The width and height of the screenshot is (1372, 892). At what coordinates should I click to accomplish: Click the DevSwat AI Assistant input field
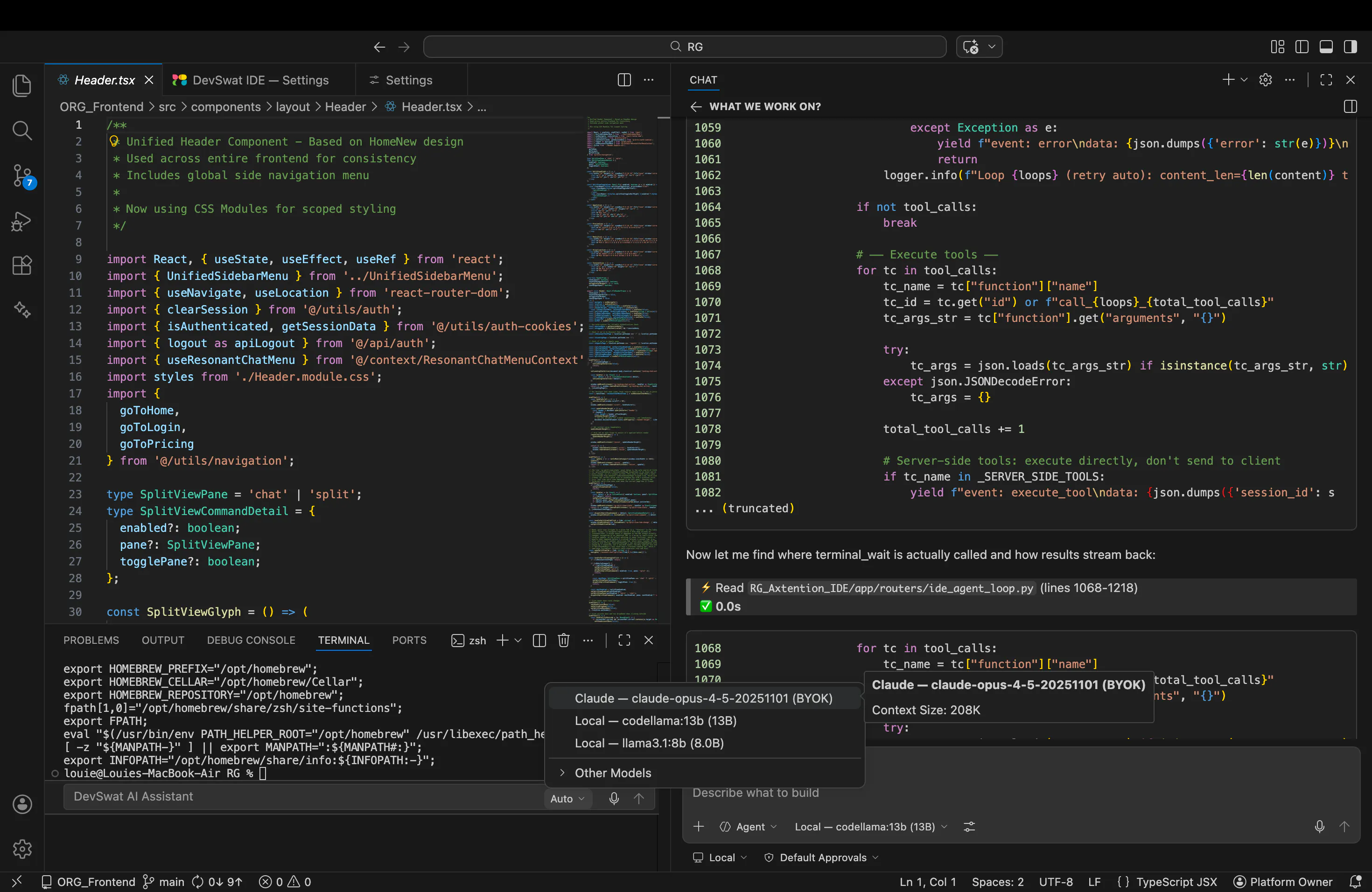tap(304, 796)
